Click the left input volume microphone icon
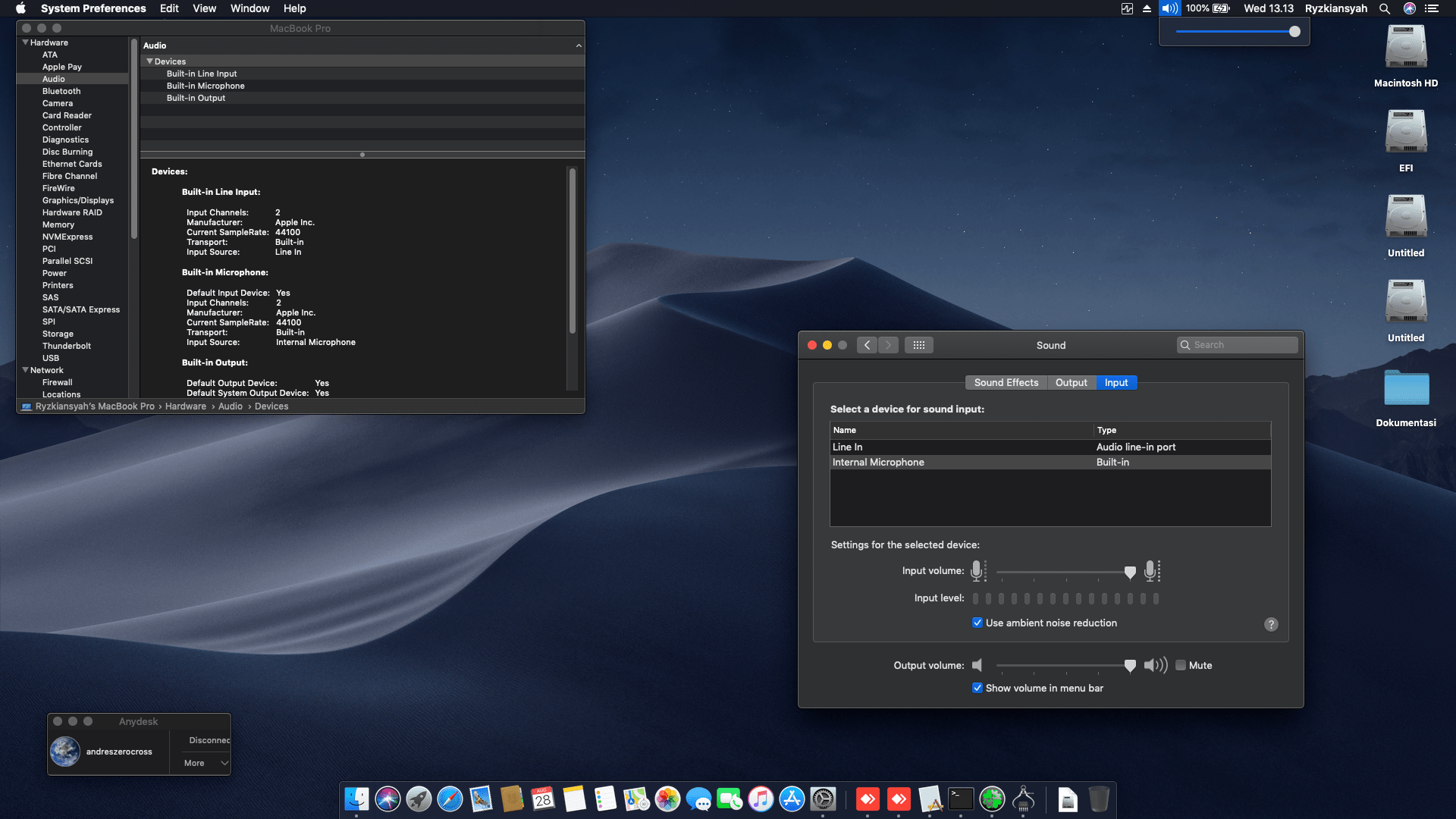The height and width of the screenshot is (819, 1456). 978,572
